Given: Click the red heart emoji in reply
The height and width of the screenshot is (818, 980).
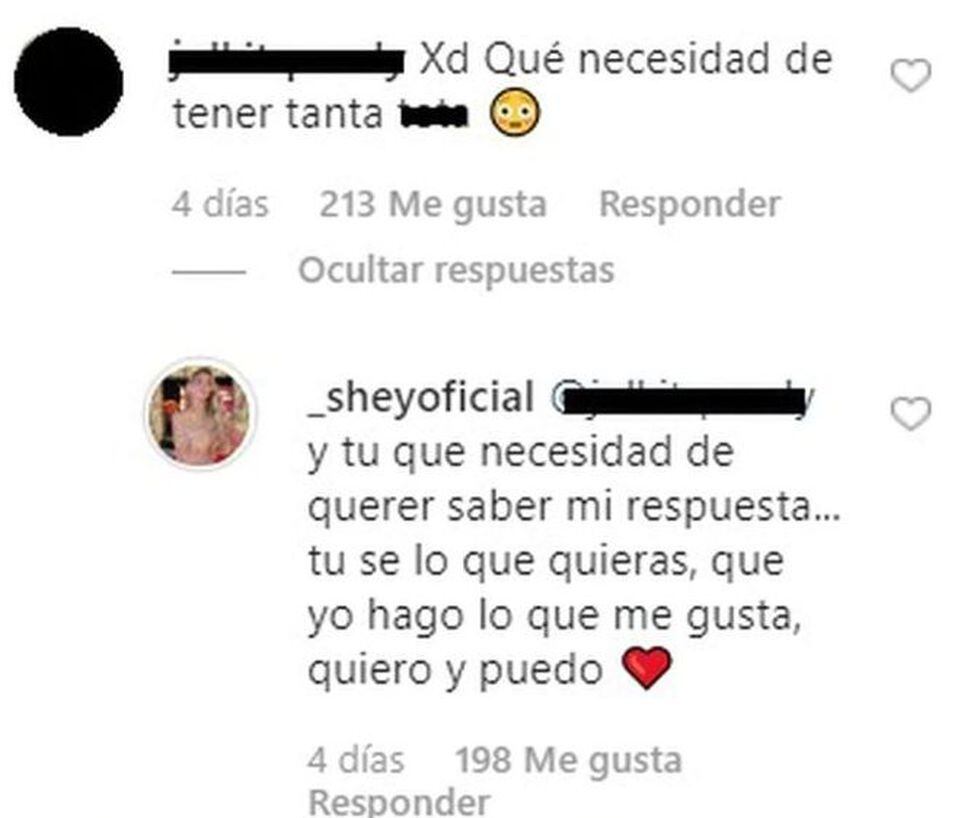Looking at the screenshot, I should pos(648,668).
